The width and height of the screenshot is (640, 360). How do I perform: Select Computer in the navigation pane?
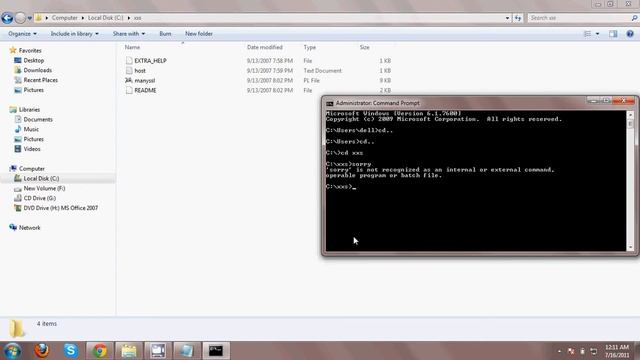(x=32, y=169)
